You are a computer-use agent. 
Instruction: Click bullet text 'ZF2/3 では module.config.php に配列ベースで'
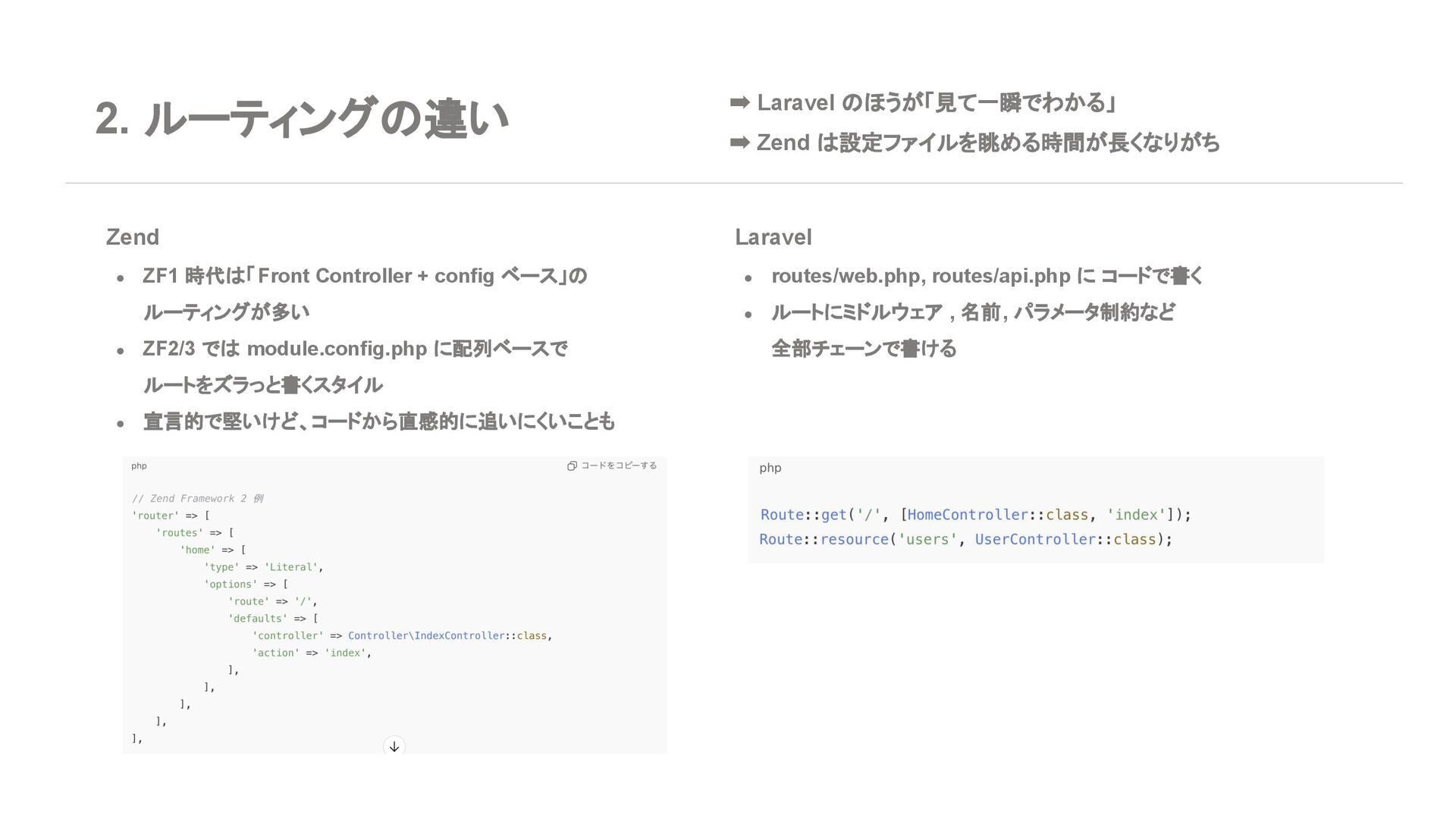tap(355, 349)
